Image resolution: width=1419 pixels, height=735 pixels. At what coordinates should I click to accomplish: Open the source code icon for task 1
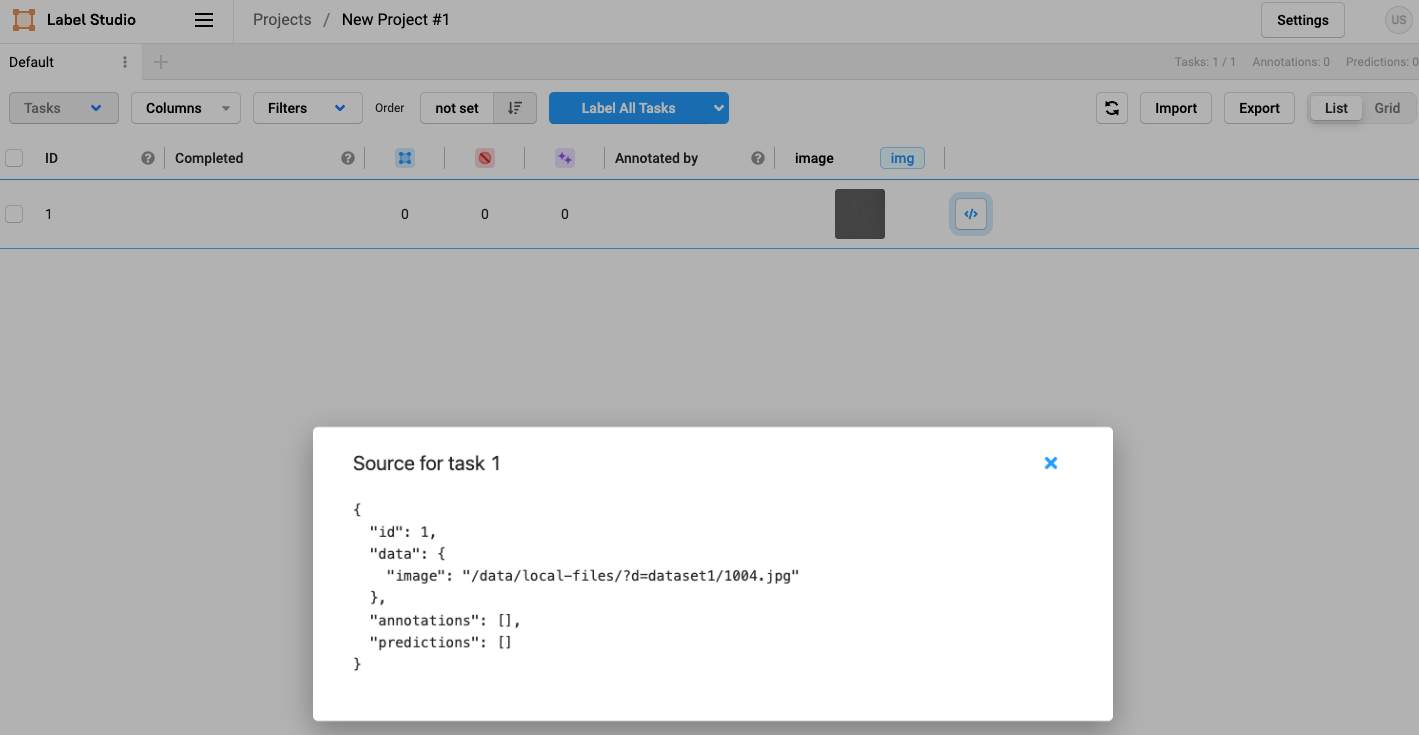click(970, 213)
